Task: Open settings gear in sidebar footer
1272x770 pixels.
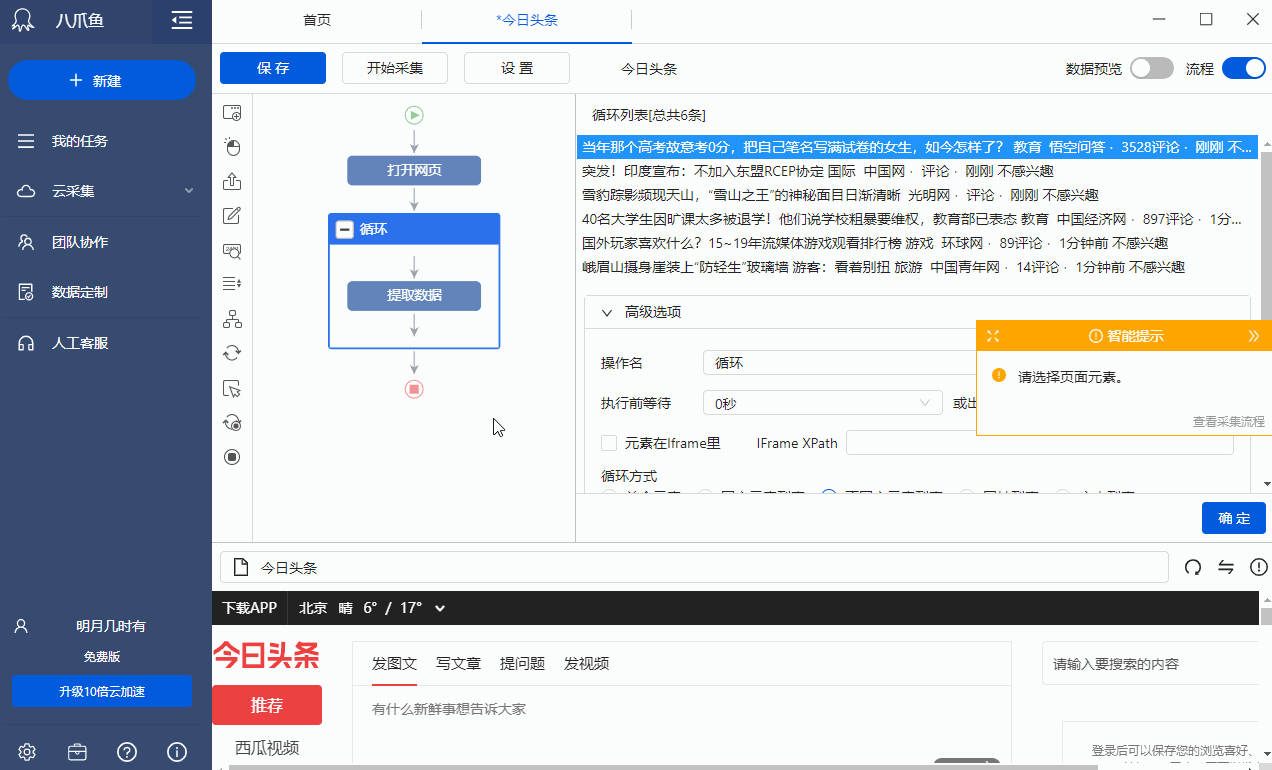Action: (x=27, y=752)
